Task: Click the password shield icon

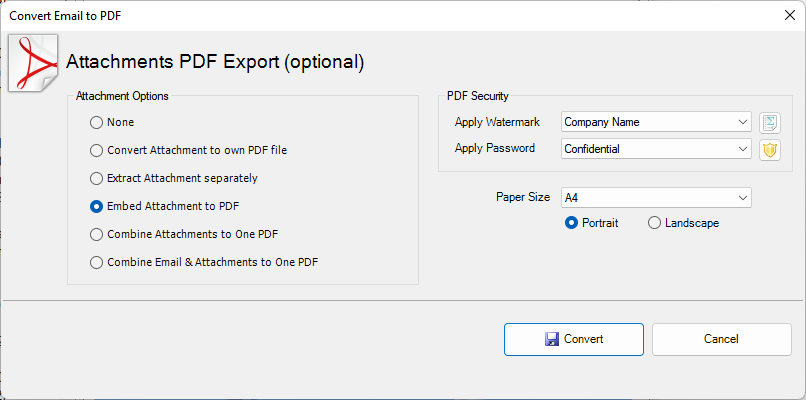Action: tap(769, 150)
